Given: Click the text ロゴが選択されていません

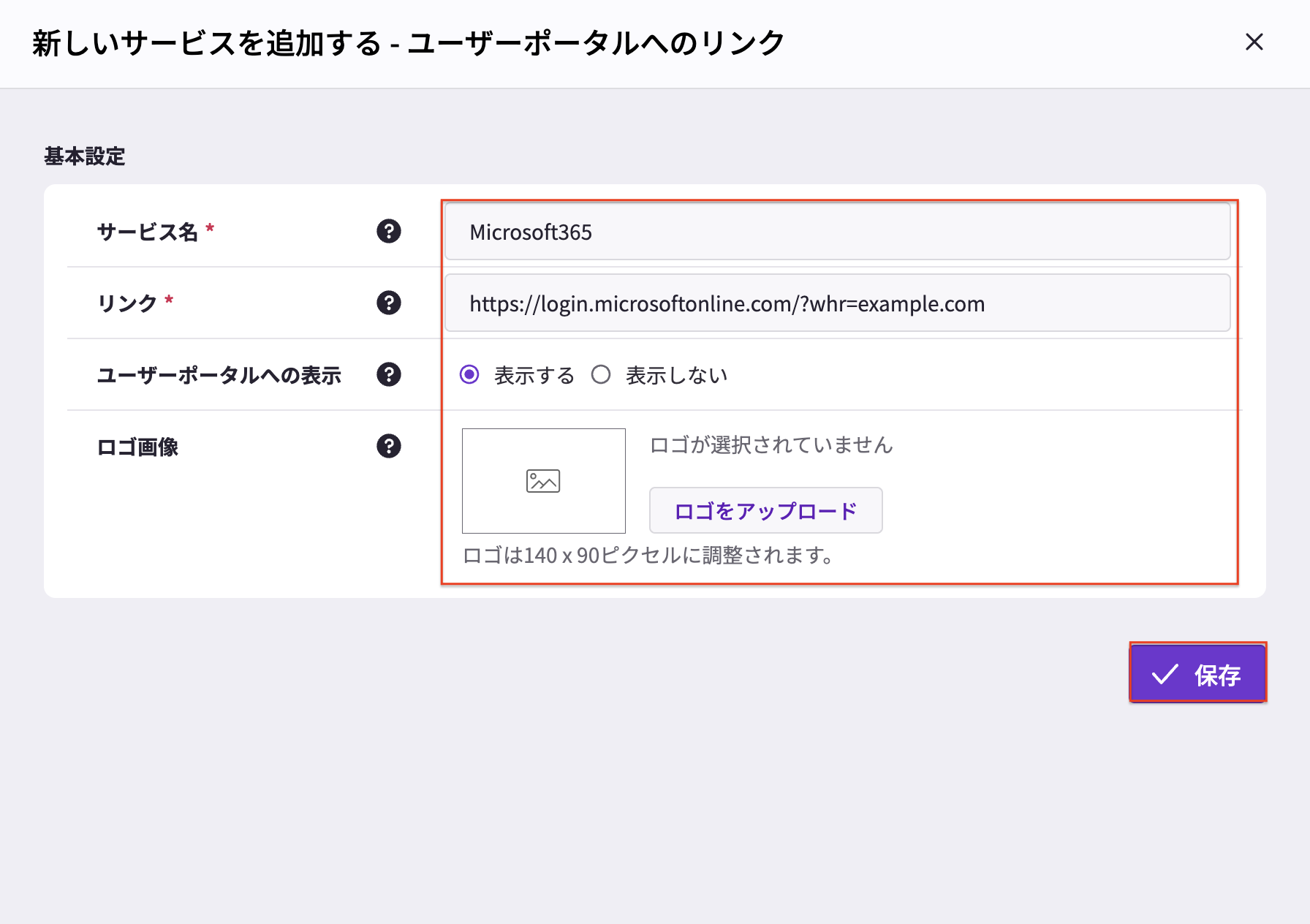Looking at the screenshot, I should 771,444.
